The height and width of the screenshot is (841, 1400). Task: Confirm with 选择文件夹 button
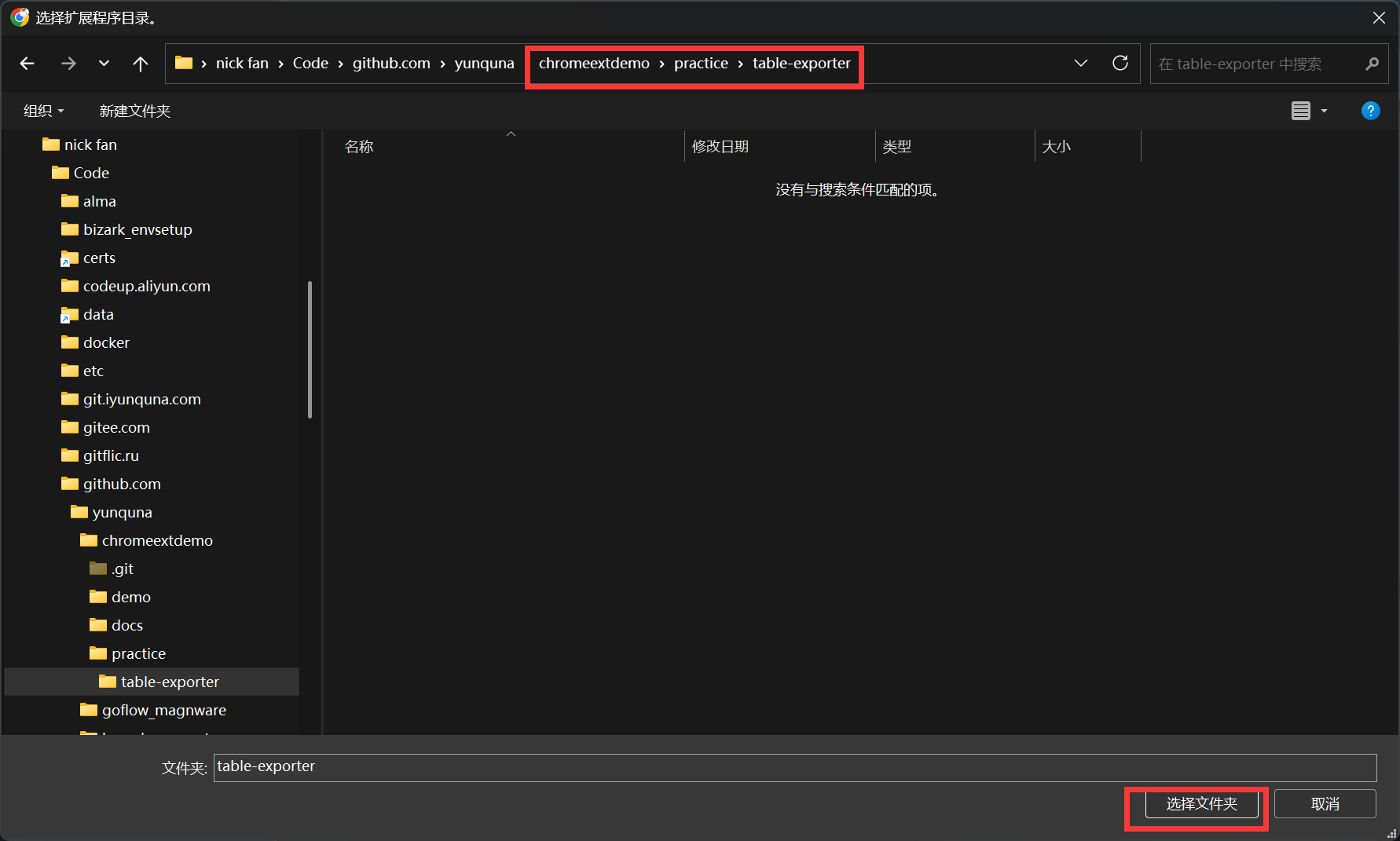tap(1201, 804)
